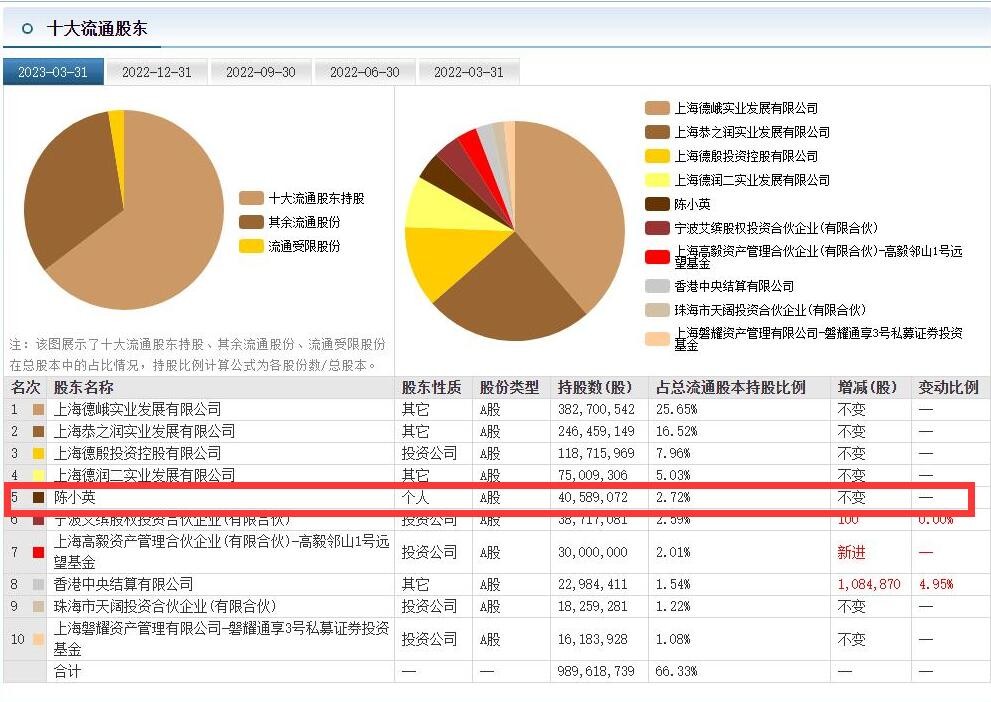Open shareholder 上海德峨实业发展有限公司 in table row 1
This screenshot has height=702, width=991.
(x=137, y=409)
